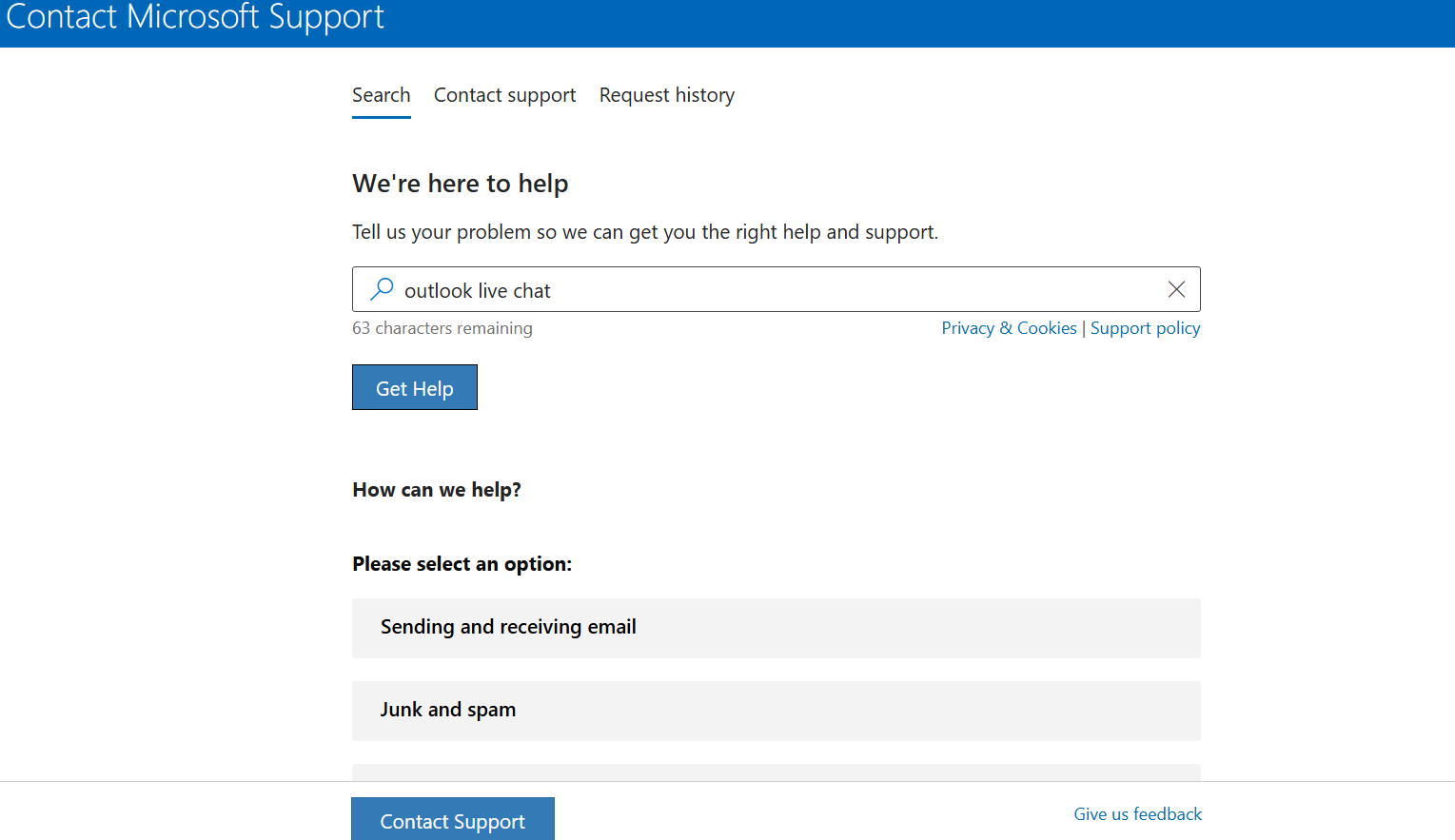This screenshot has height=840, width=1455.
Task: Click the "We're here to help" heading
Action: click(x=461, y=184)
